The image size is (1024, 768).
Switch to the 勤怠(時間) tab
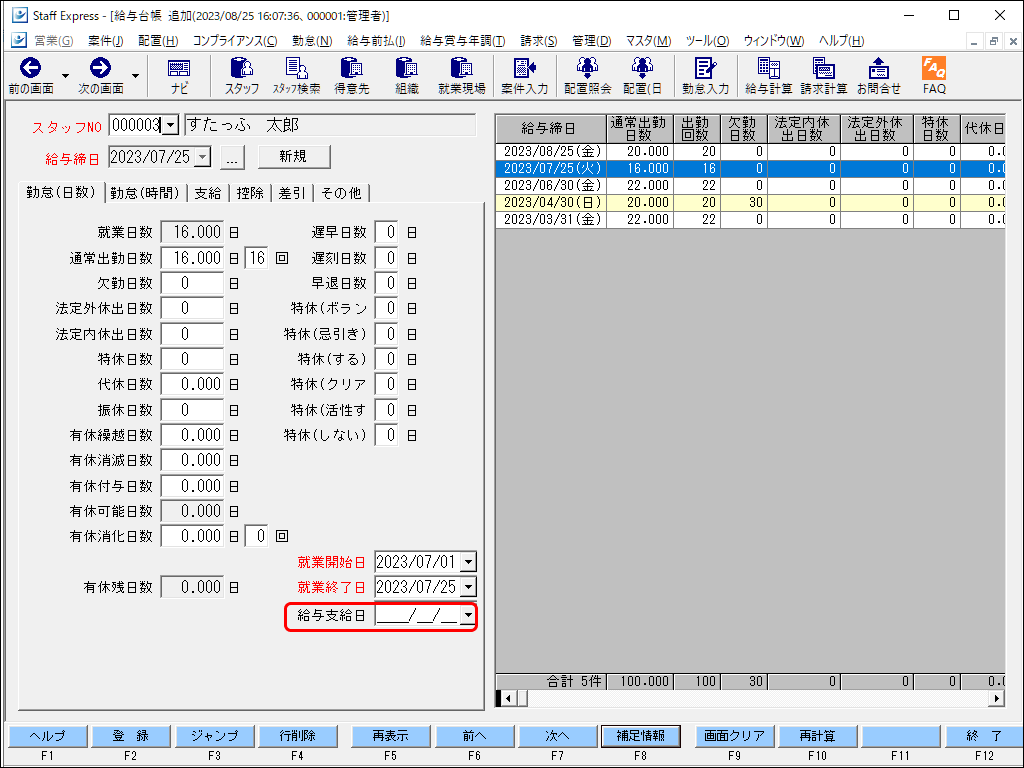(144, 193)
